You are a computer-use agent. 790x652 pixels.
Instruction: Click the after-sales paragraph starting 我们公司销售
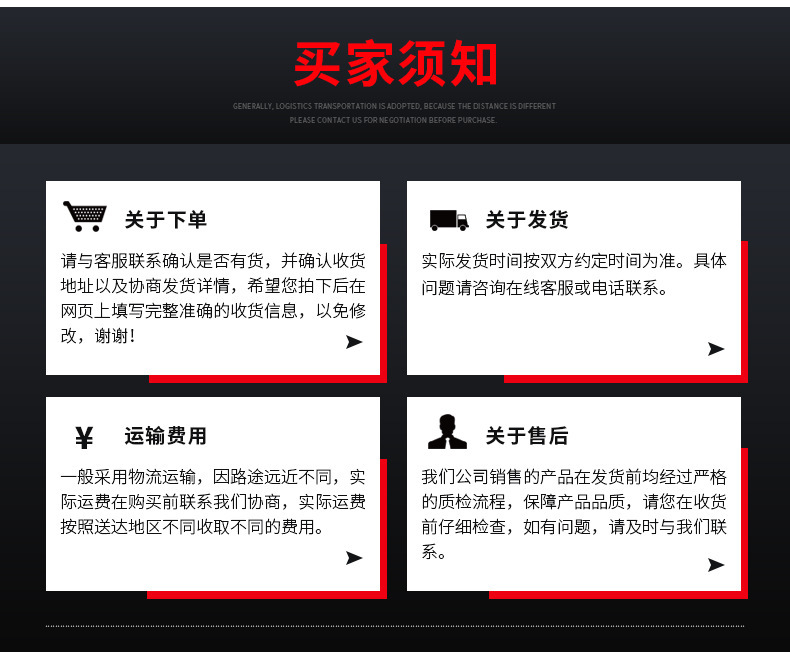pos(574,514)
